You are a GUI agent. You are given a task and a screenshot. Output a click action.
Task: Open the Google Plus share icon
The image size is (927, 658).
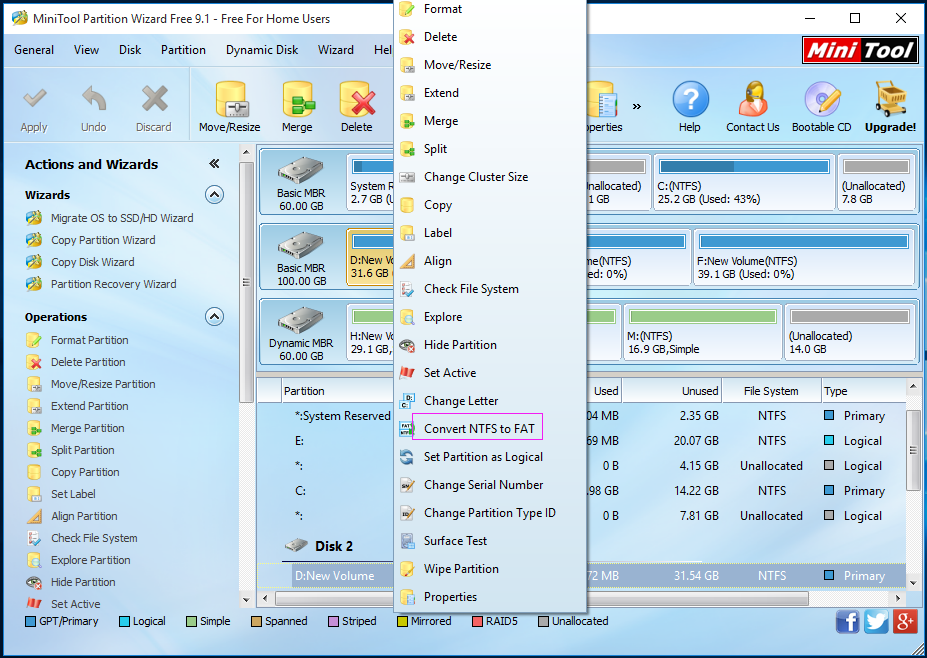(x=905, y=622)
